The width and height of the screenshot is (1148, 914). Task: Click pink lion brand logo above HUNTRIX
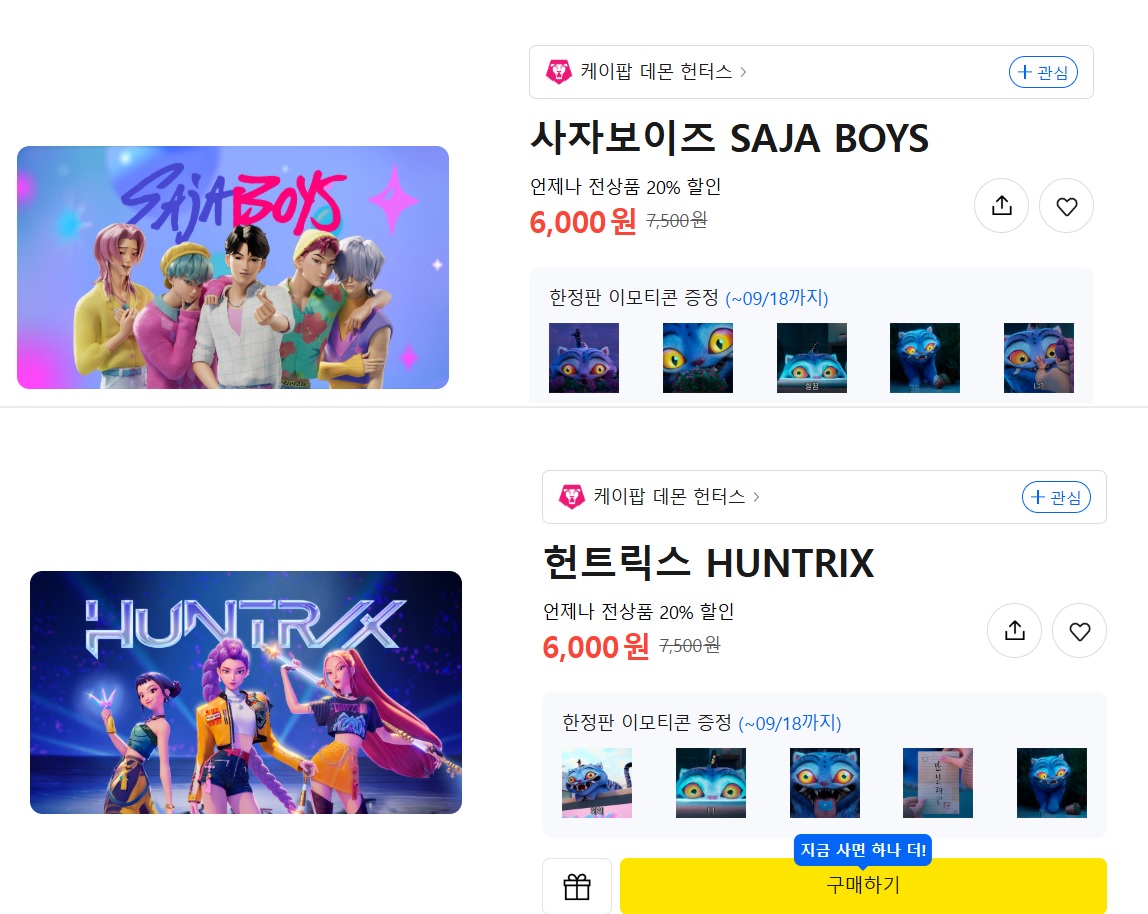(x=572, y=497)
